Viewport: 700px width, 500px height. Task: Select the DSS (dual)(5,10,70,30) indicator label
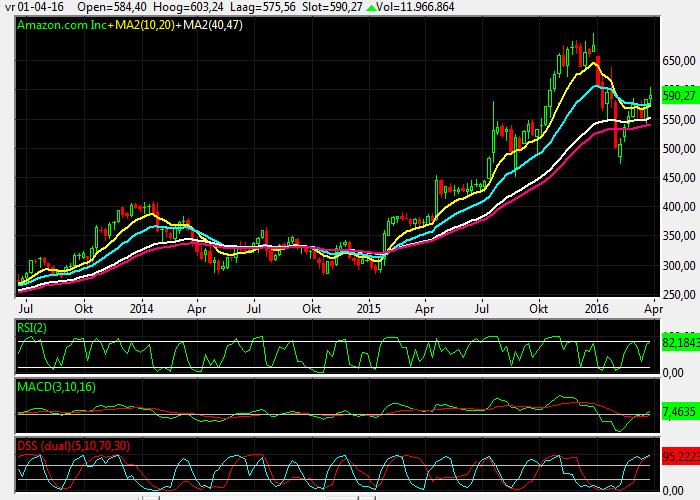[x=74, y=446]
